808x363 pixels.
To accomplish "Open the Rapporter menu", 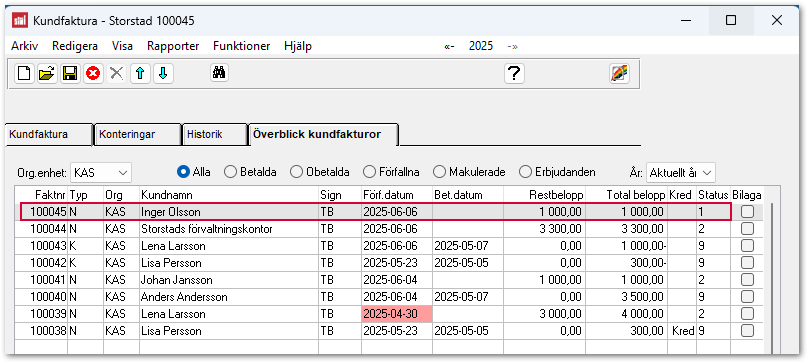I will coord(173,46).
